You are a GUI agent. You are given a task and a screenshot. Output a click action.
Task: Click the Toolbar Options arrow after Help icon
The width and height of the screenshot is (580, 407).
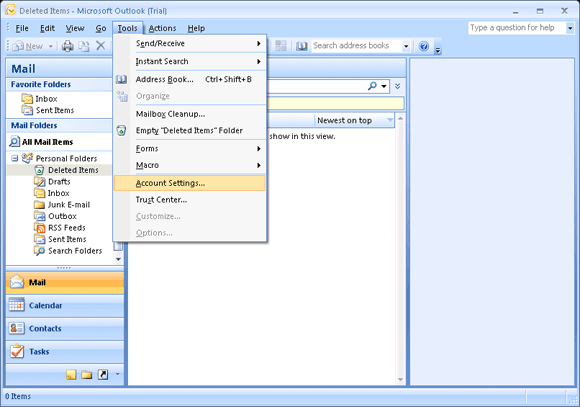438,49
